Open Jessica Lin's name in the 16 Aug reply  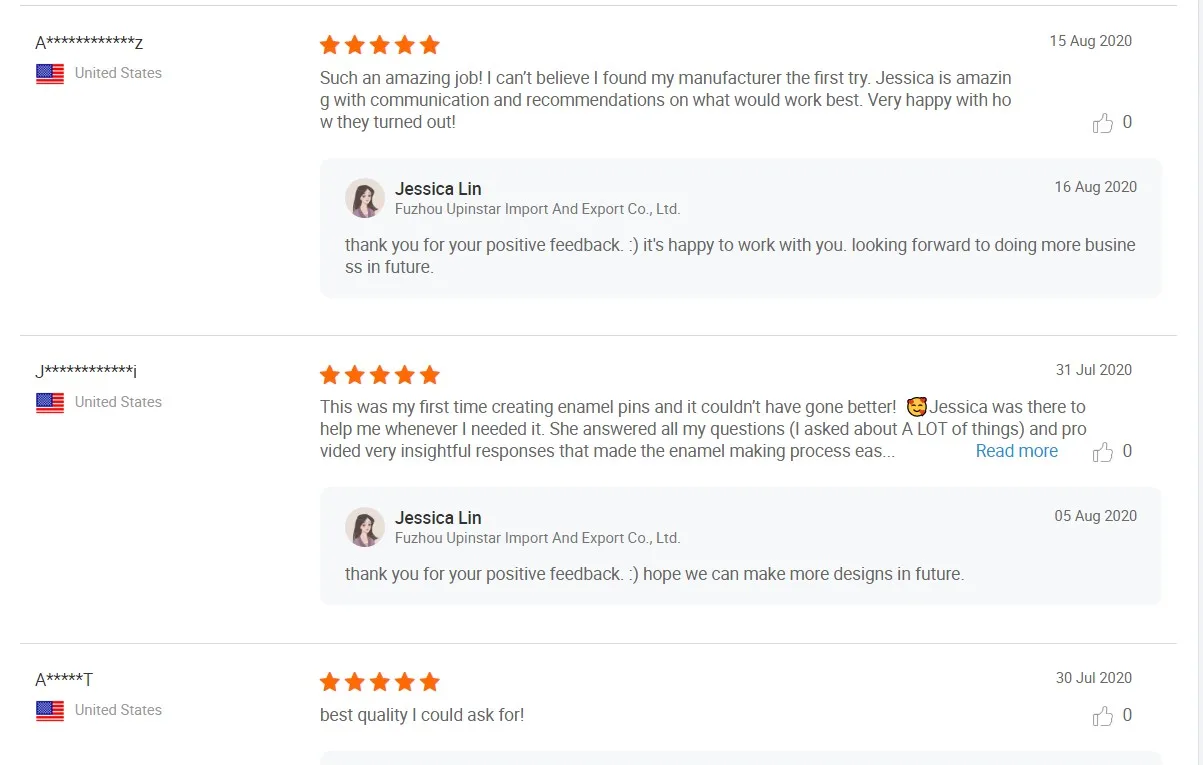pyautogui.click(x=438, y=189)
